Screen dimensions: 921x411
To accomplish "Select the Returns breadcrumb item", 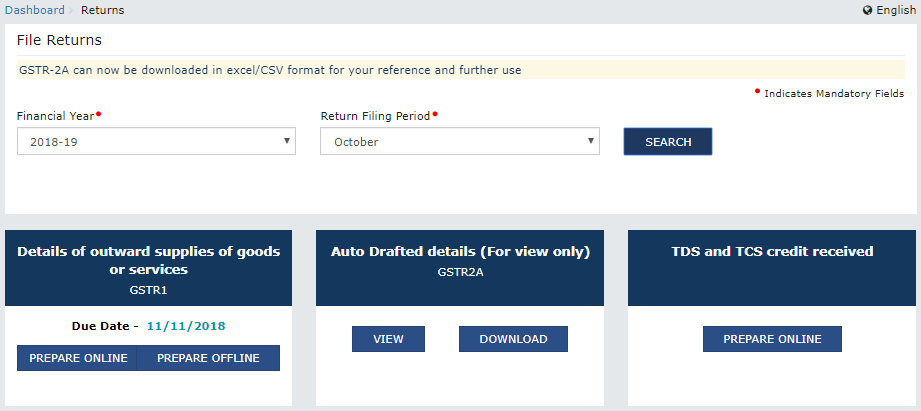I will [x=103, y=10].
